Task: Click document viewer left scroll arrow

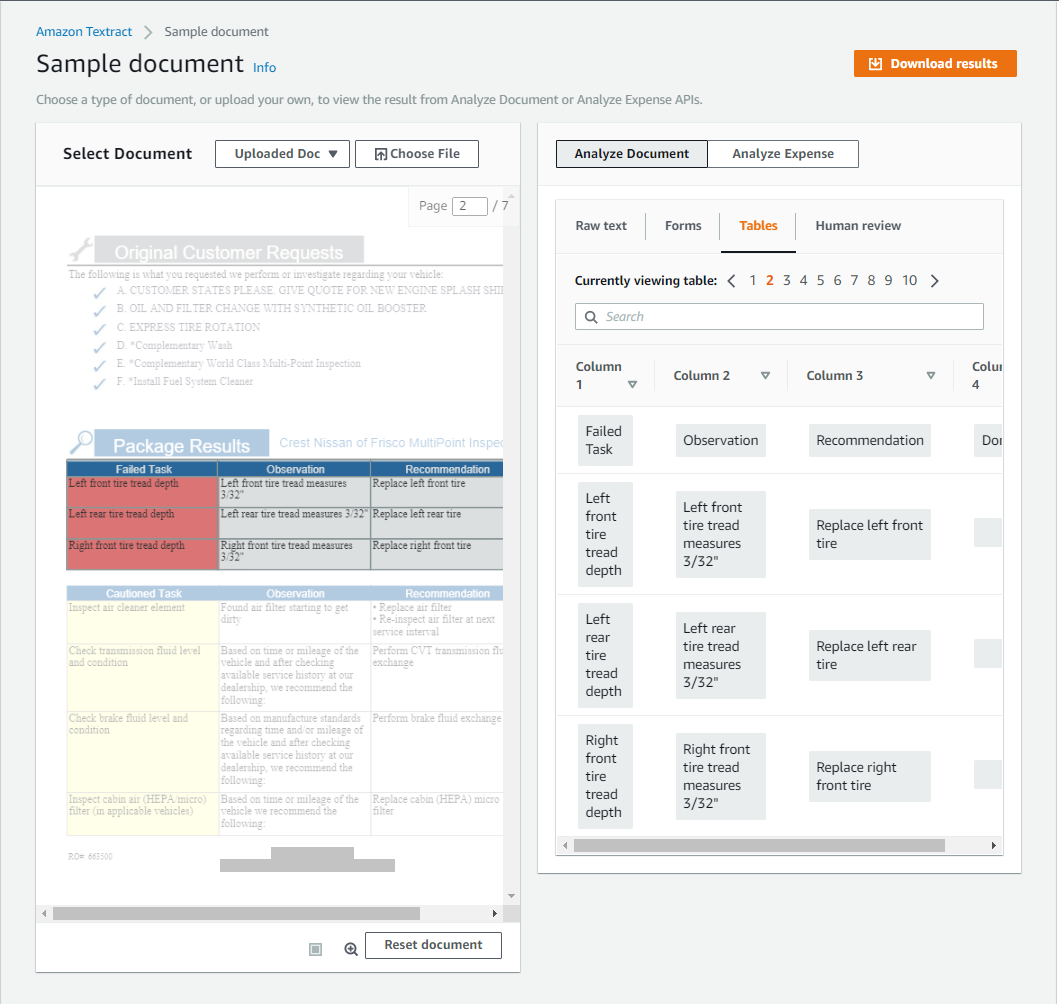Action: (44, 914)
